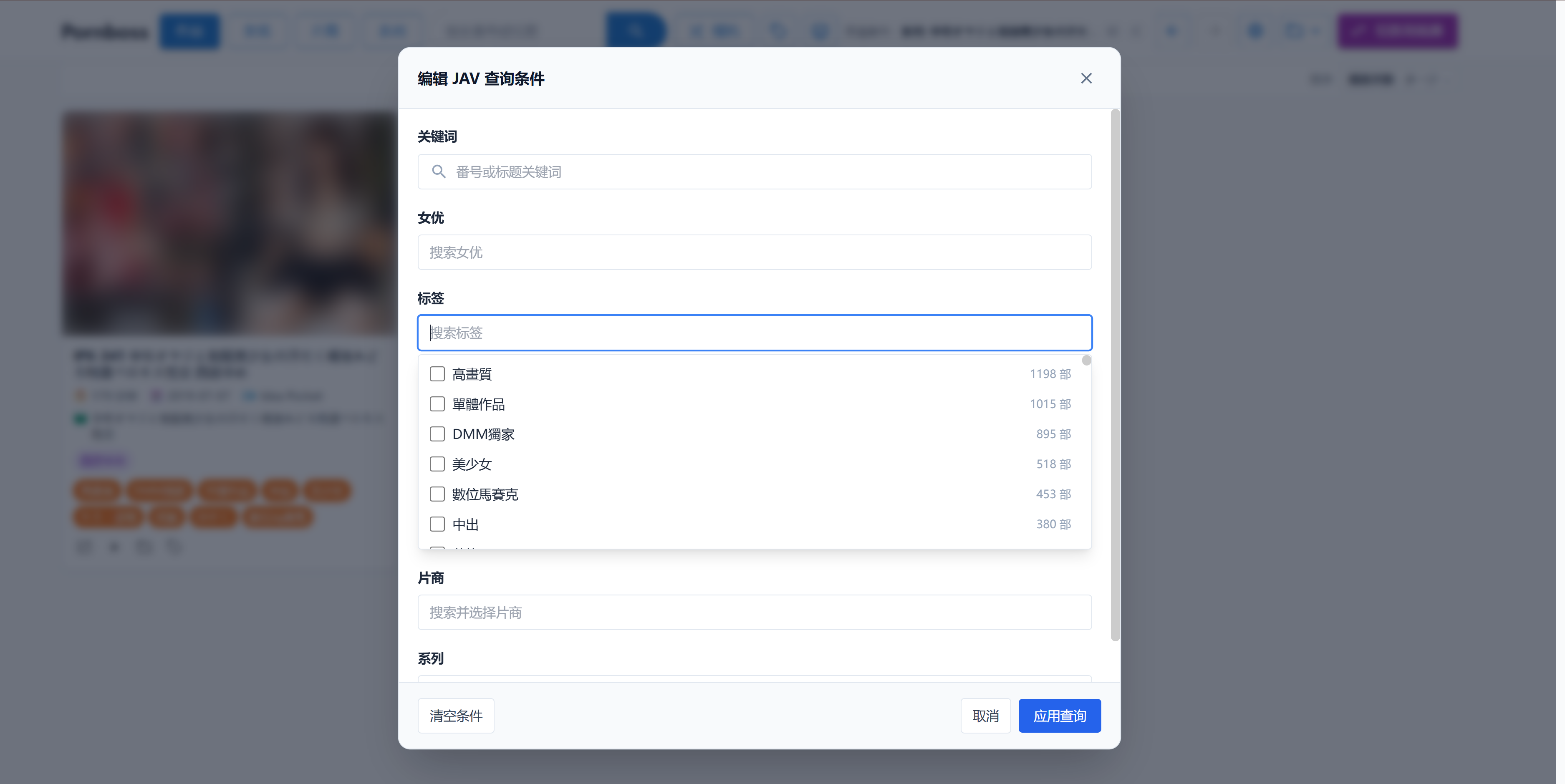Click the 搜索标签 tag search field
This screenshot has width=1565, height=784.
point(755,333)
